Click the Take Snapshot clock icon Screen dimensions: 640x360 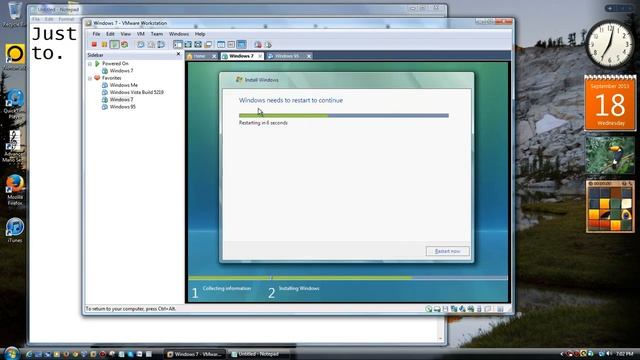[x=141, y=44]
